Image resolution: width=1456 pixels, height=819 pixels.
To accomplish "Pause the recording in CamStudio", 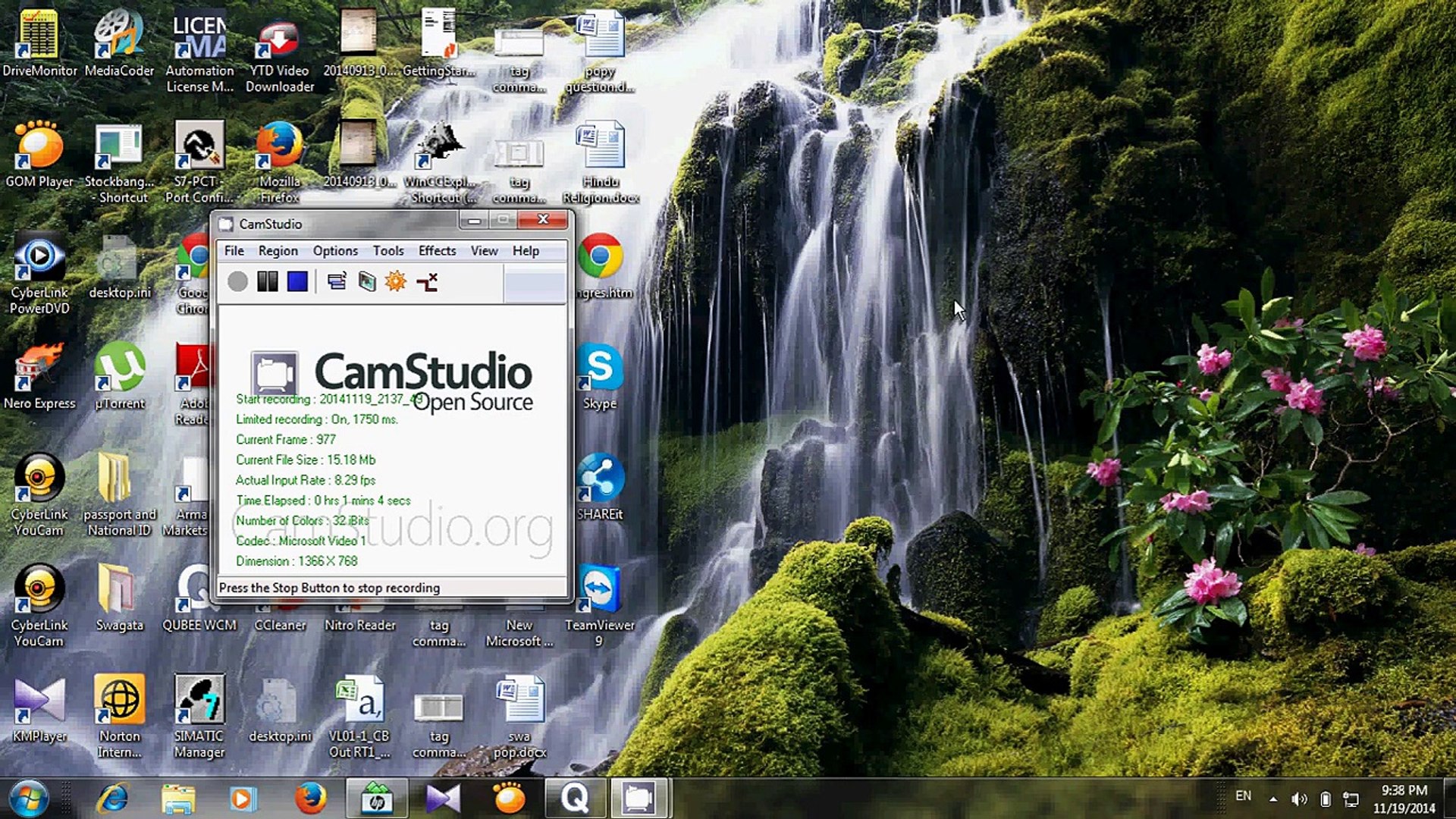I will [x=267, y=282].
